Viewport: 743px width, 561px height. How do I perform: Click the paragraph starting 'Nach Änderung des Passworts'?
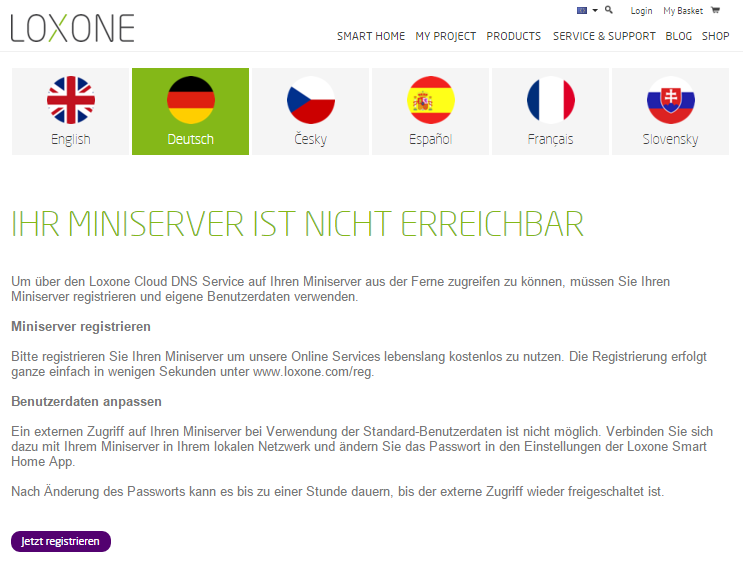[338, 491]
